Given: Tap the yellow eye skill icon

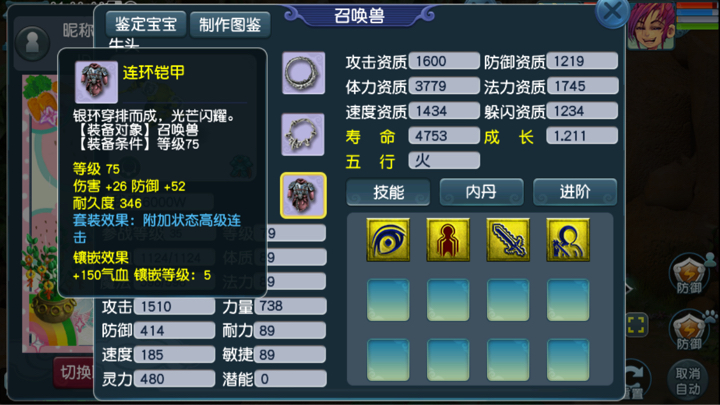Looking at the screenshot, I should 388,240.
